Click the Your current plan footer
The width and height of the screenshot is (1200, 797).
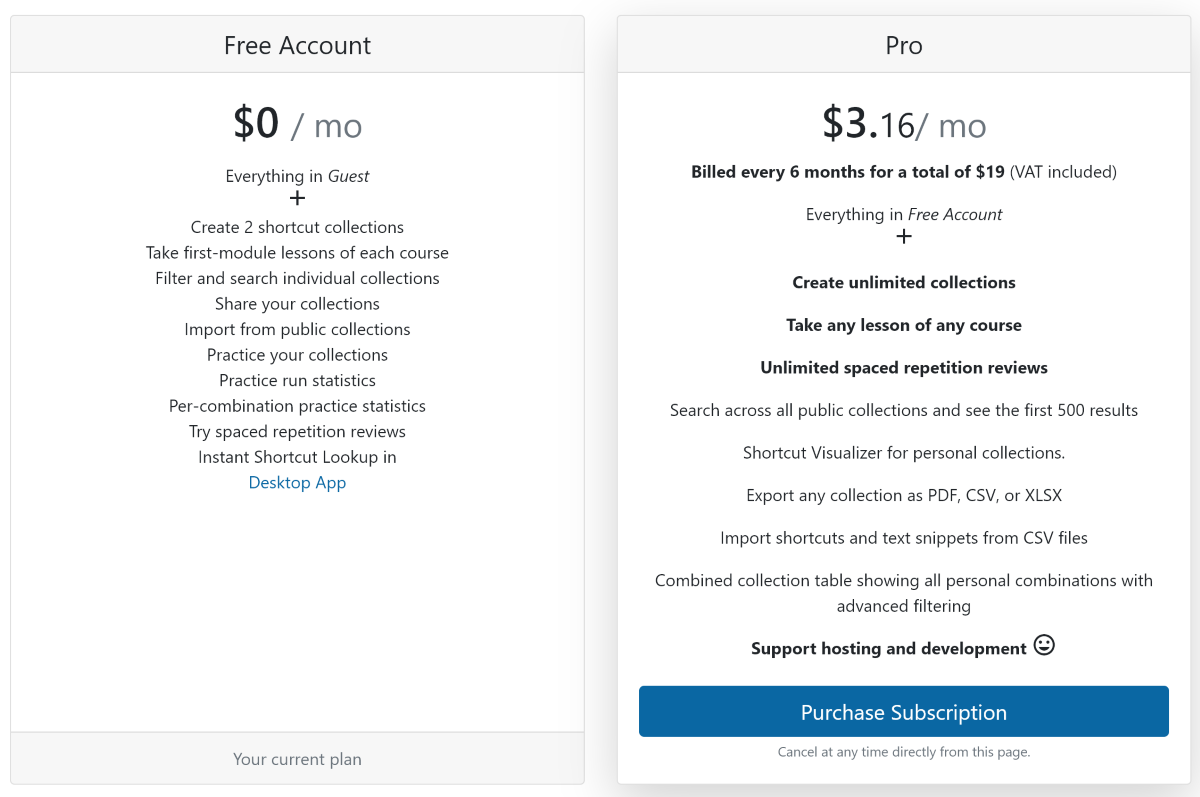point(297,759)
